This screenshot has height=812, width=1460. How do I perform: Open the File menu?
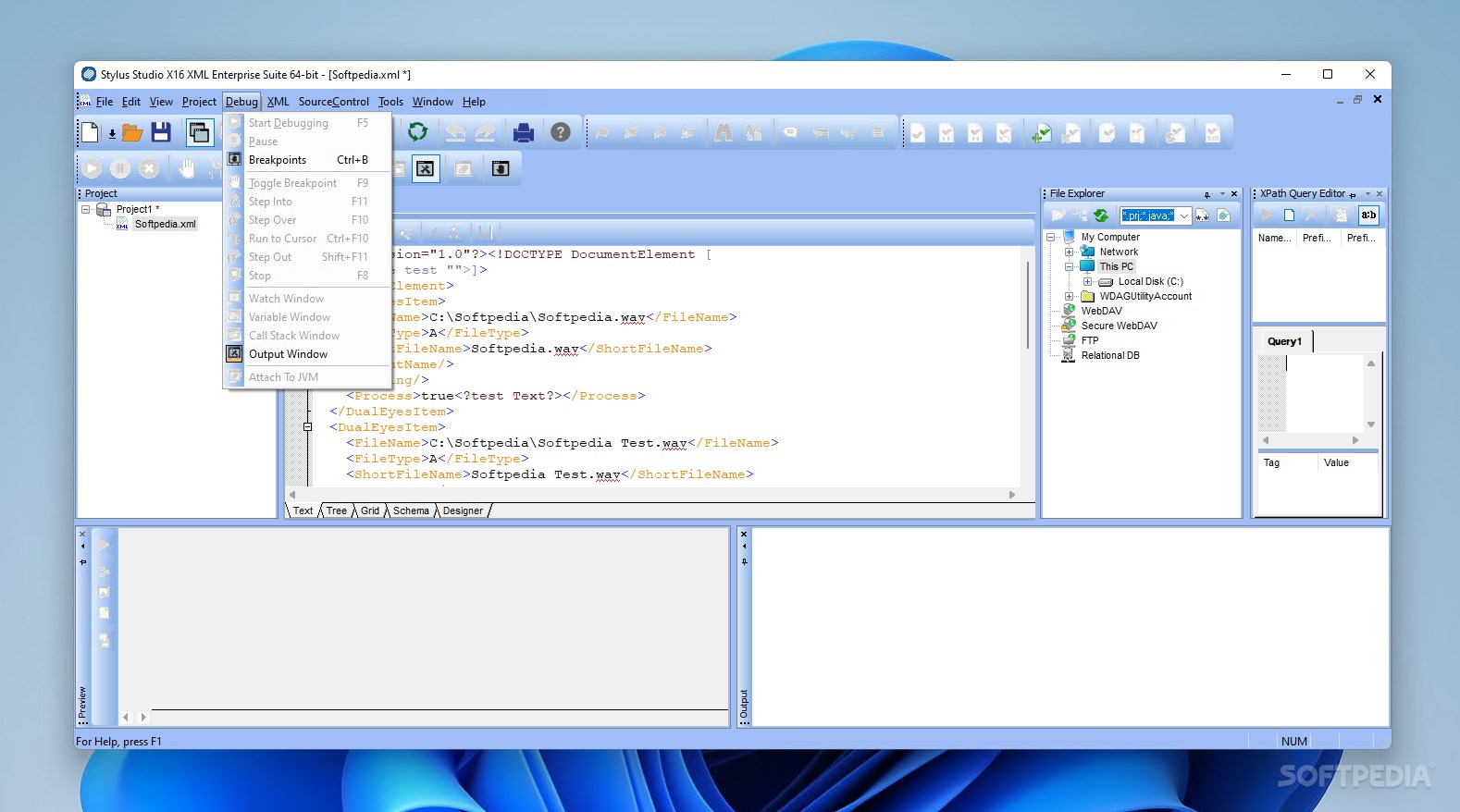pos(105,102)
